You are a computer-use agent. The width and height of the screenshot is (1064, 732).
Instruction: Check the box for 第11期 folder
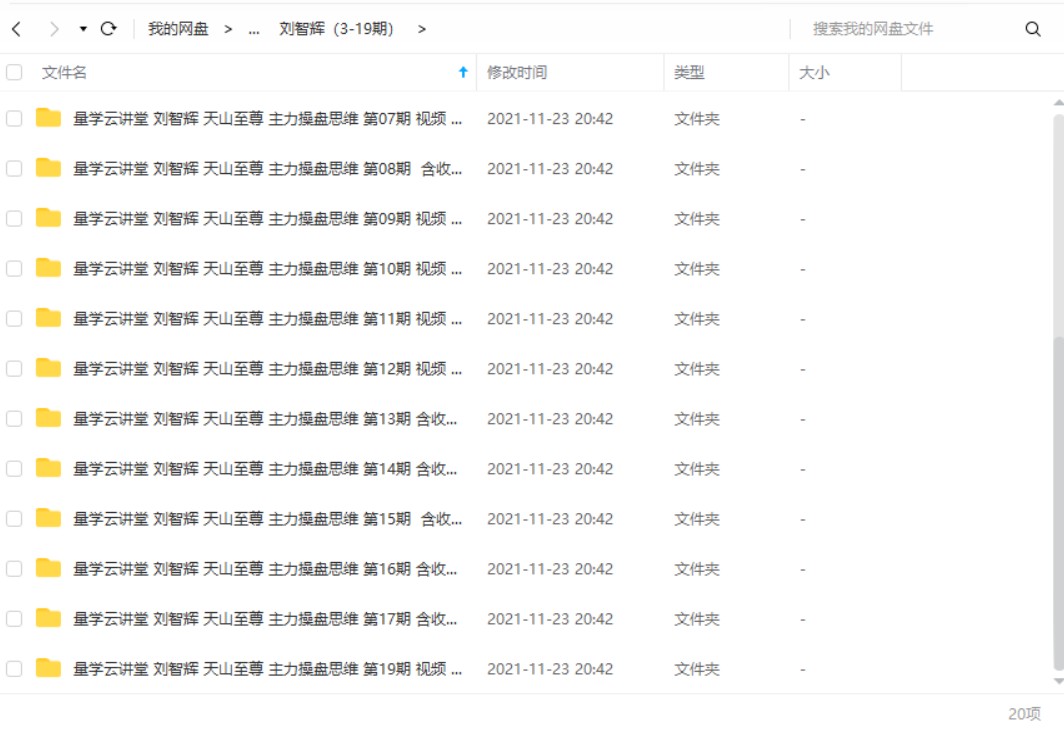tap(14, 319)
